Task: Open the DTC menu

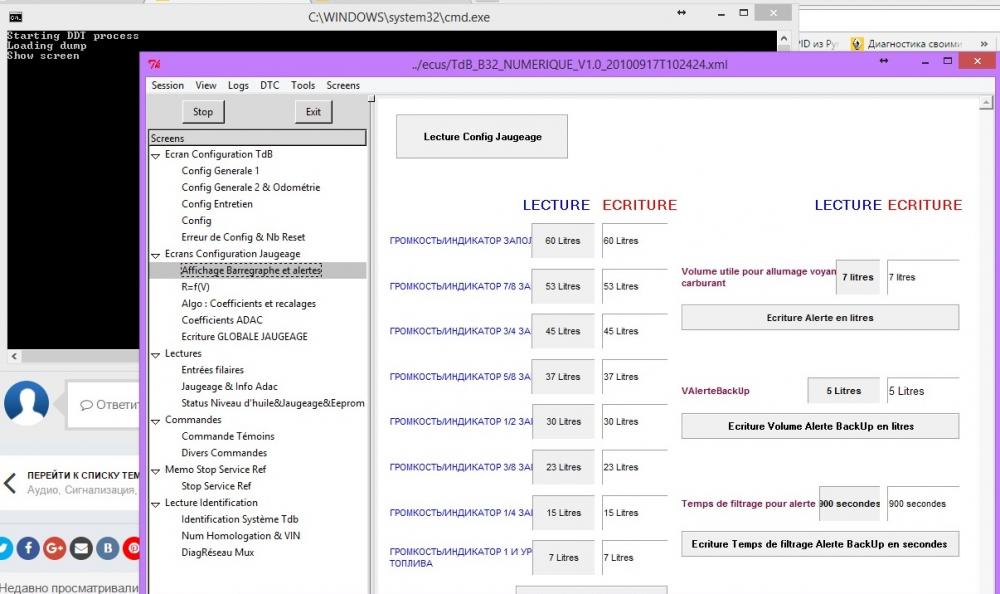Action: [x=270, y=85]
